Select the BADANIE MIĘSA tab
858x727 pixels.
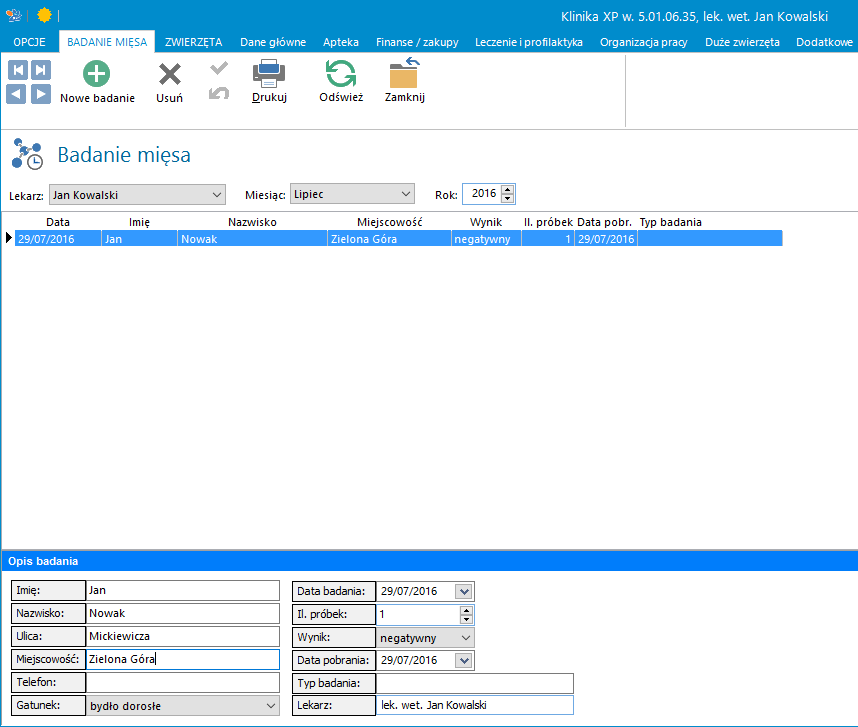107,42
